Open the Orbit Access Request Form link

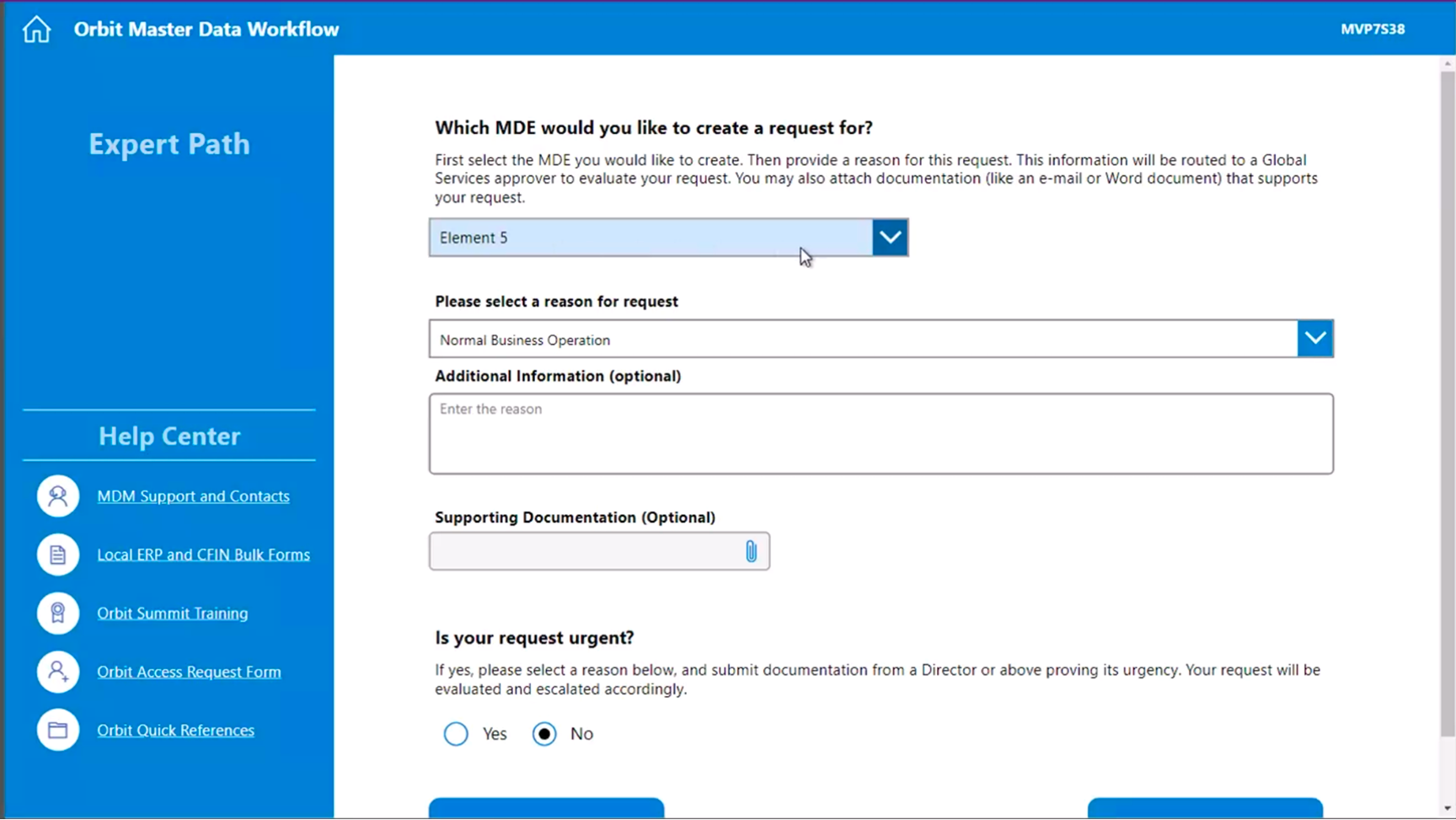pos(189,672)
